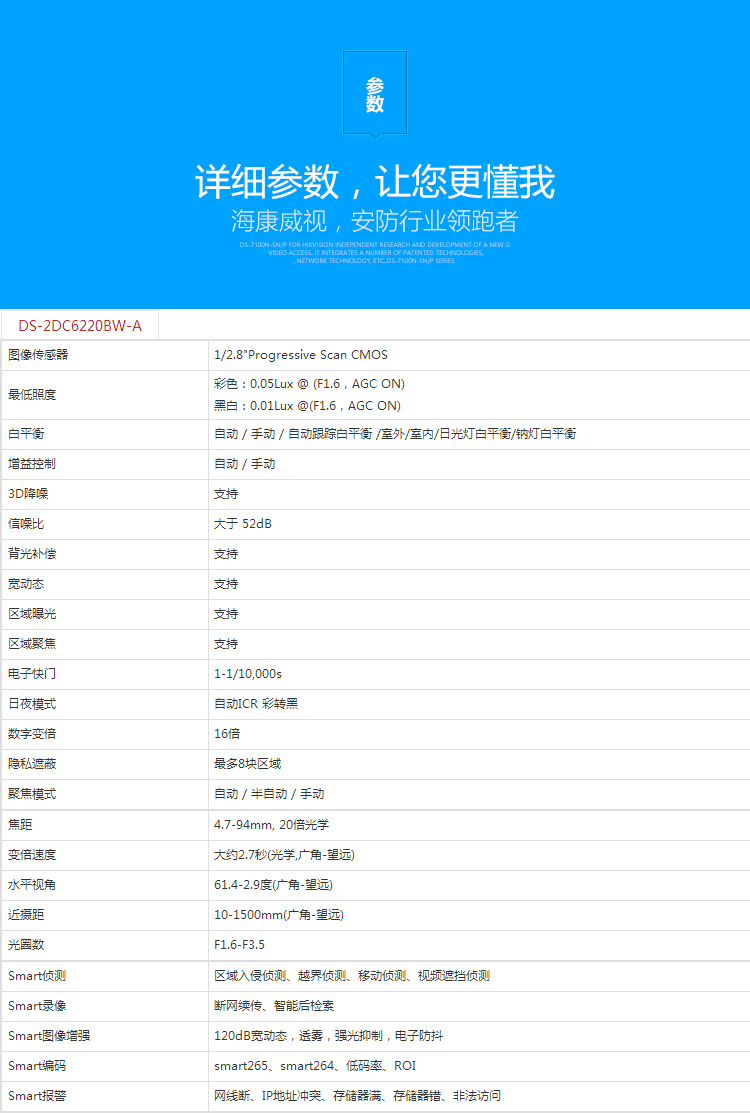The width and height of the screenshot is (750, 1113).
Task: Click the 黑白：0.01Lux value line
Action: 307,406
